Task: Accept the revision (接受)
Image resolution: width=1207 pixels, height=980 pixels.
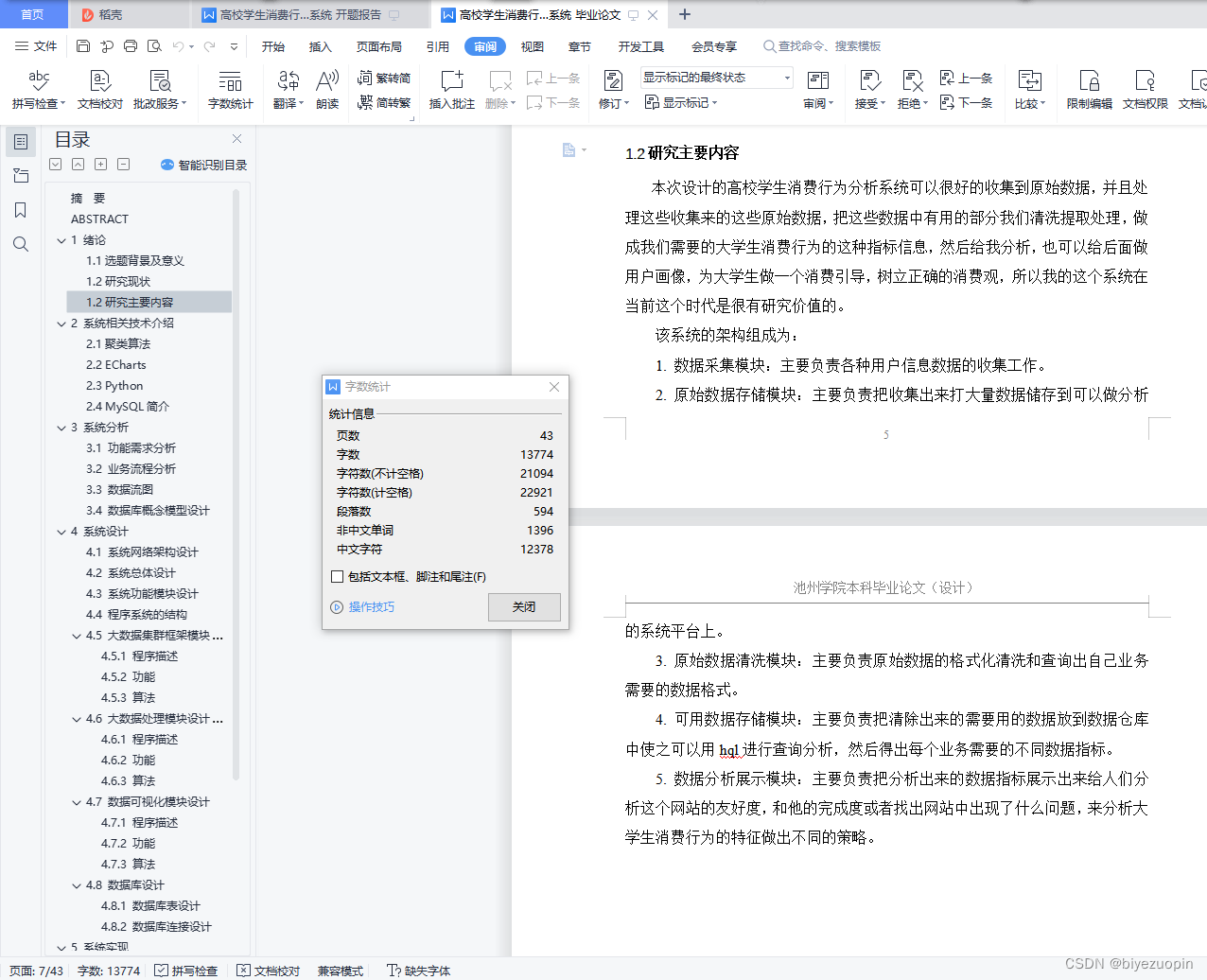Action: pyautogui.click(x=869, y=89)
